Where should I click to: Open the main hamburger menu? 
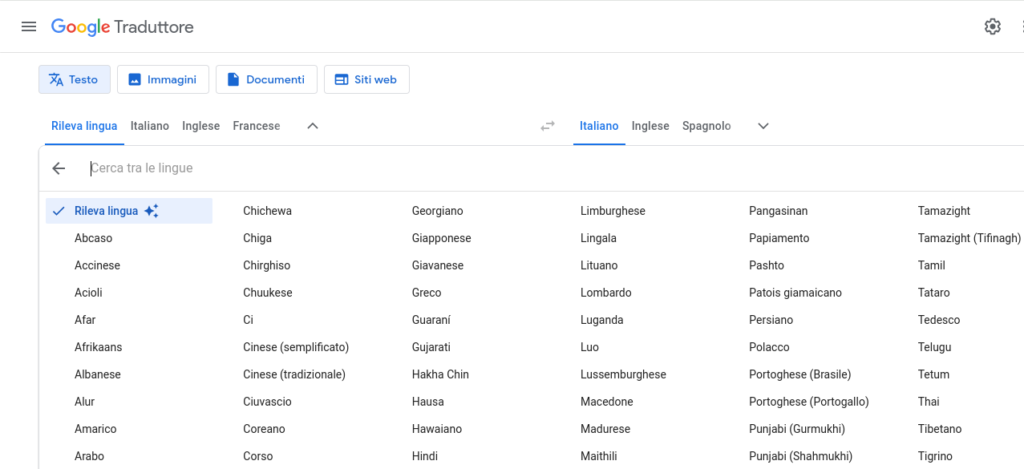(x=28, y=27)
